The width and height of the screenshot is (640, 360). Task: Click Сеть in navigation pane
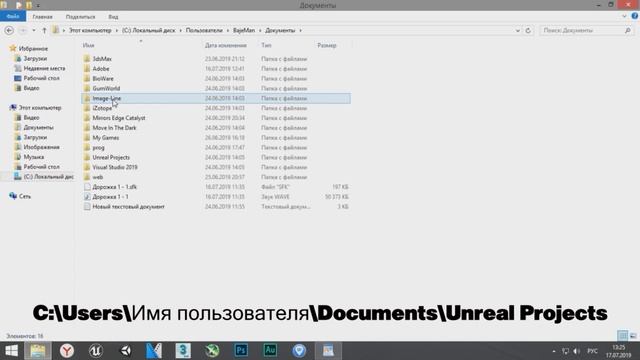24,196
